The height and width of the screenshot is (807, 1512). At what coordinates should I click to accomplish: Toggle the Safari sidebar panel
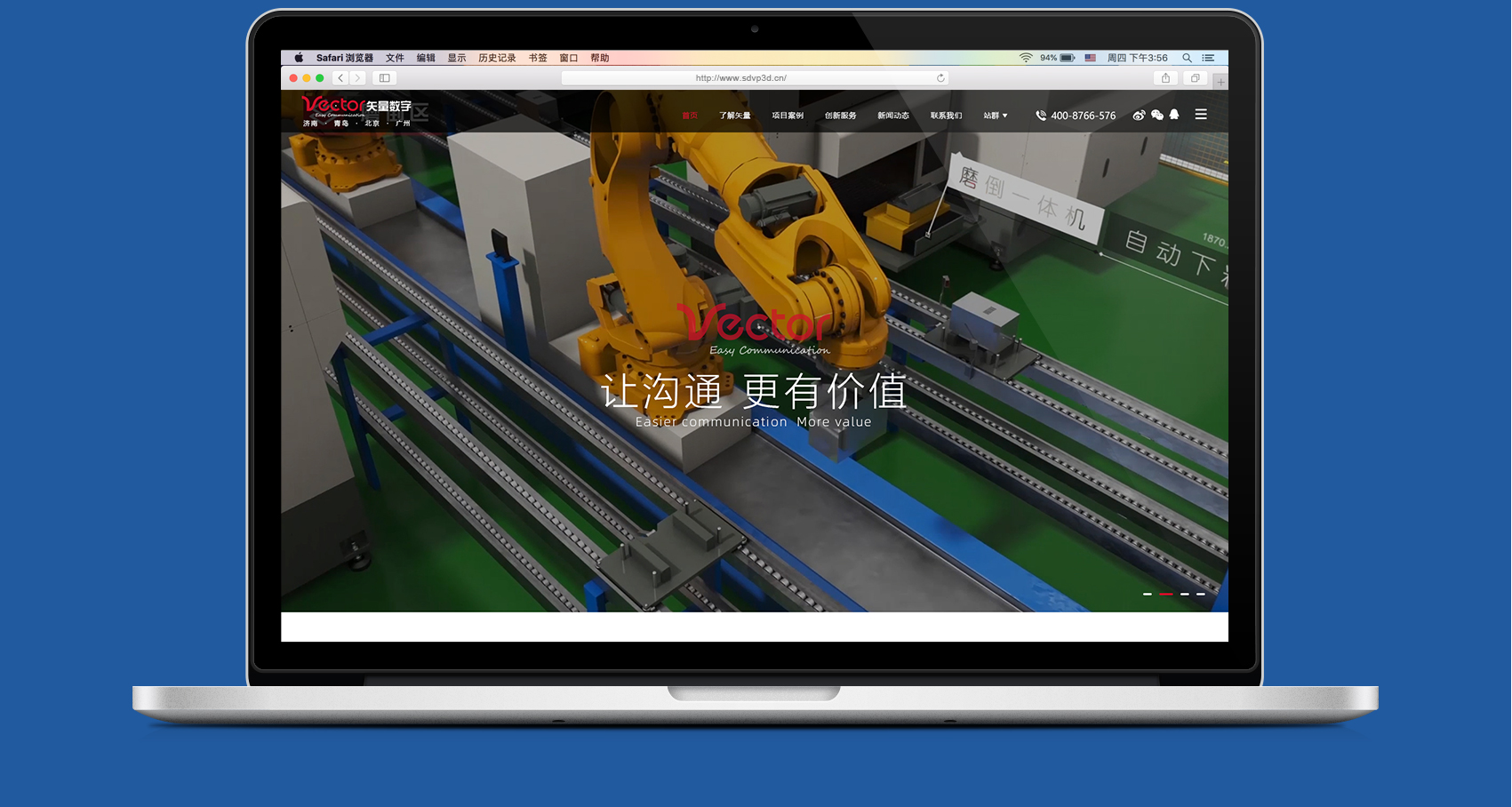click(385, 78)
